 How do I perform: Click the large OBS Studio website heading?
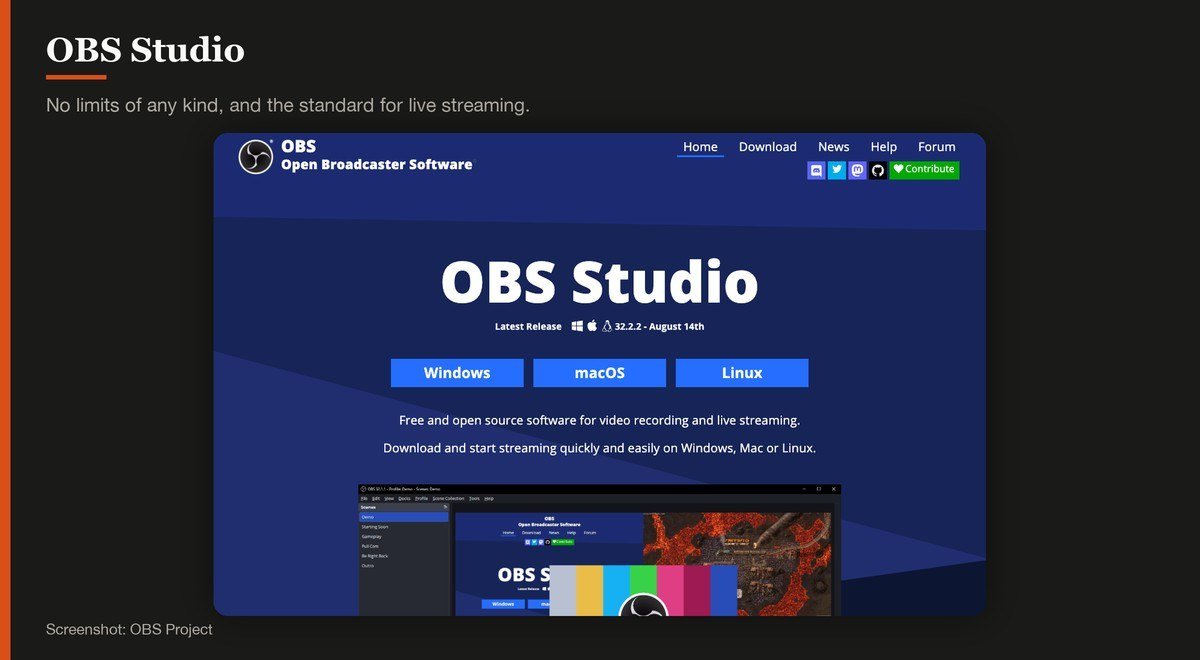tap(599, 283)
